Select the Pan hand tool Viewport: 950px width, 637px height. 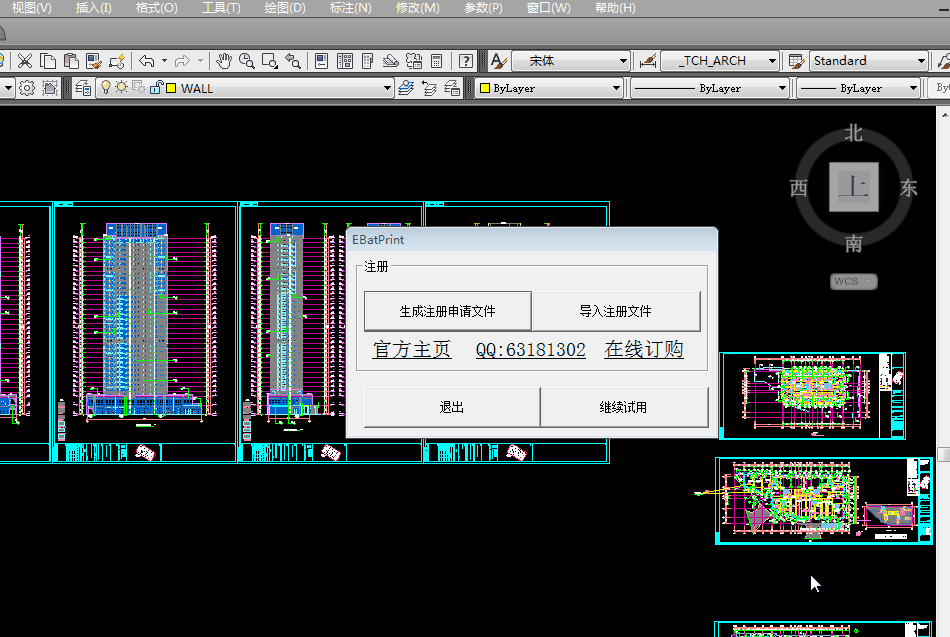(224, 61)
